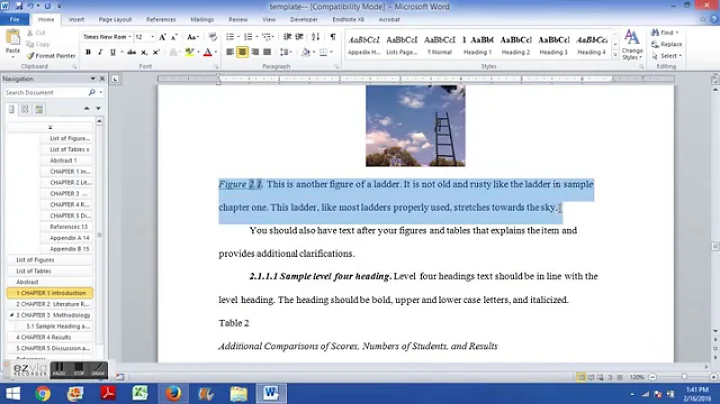Show paragraph marks with the pilcrow icon
Image resolution: width=720 pixels, height=404 pixels.
(333, 37)
